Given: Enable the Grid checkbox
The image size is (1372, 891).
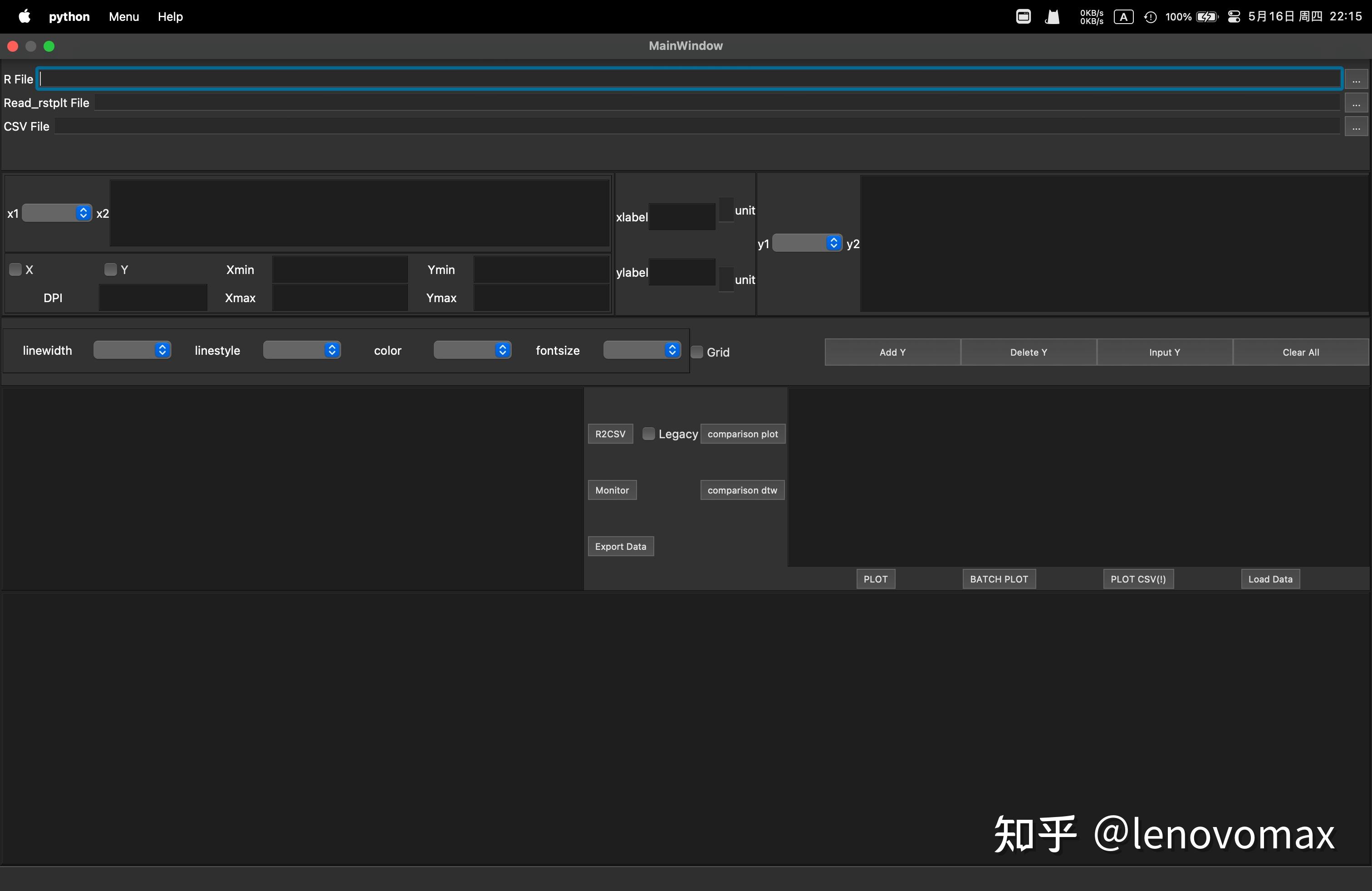Looking at the screenshot, I should 697,352.
